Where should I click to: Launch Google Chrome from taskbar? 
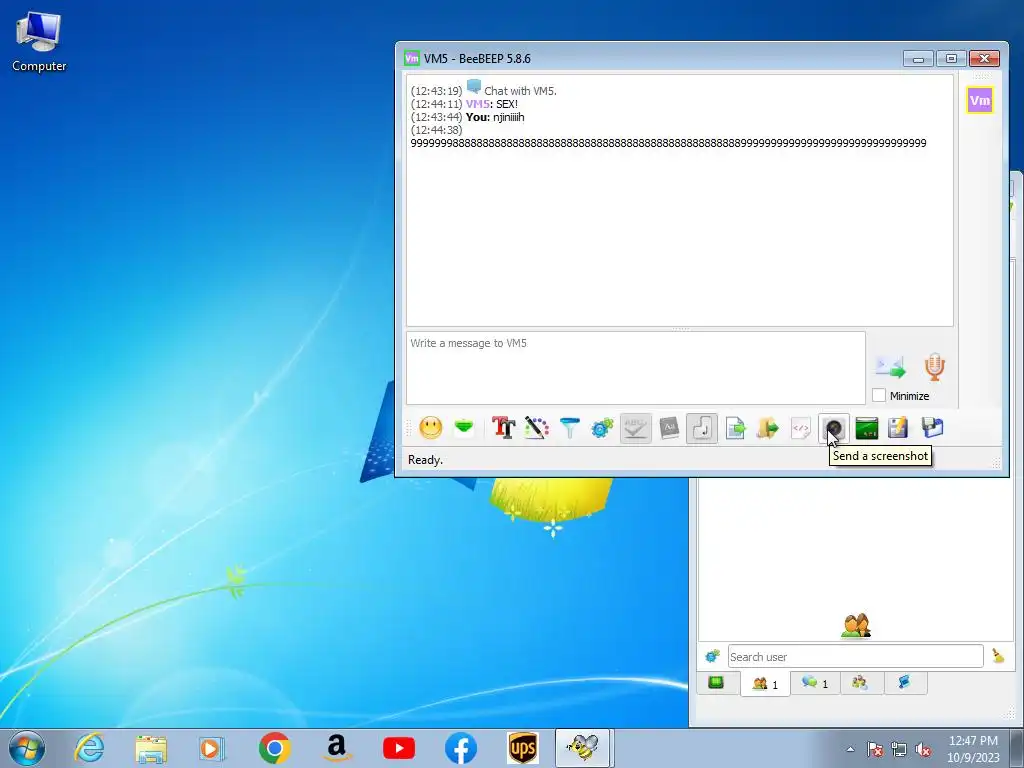274,748
